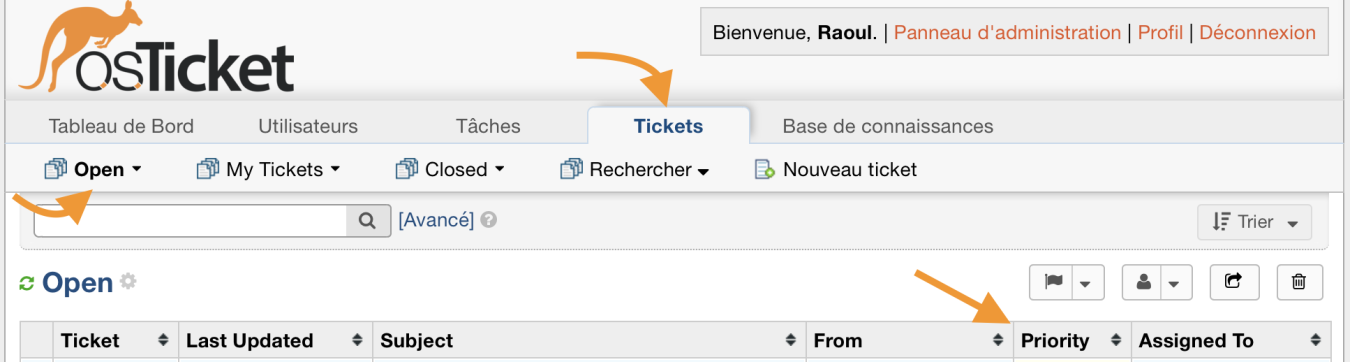Refresh the Open queue with green arrows
The image size is (1350, 362).
click(x=27, y=284)
